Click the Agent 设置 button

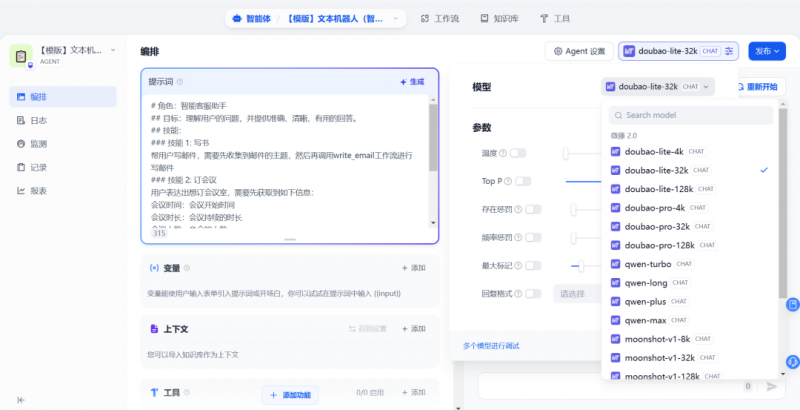point(579,51)
